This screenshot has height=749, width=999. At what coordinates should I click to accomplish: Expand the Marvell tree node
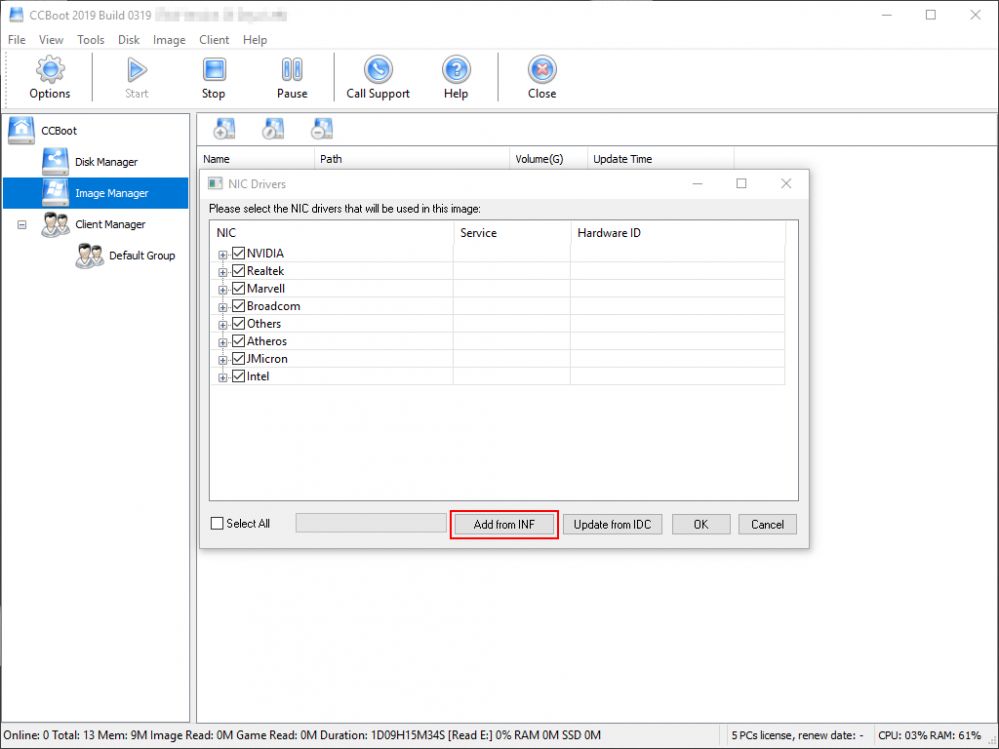tap(222, 290)
